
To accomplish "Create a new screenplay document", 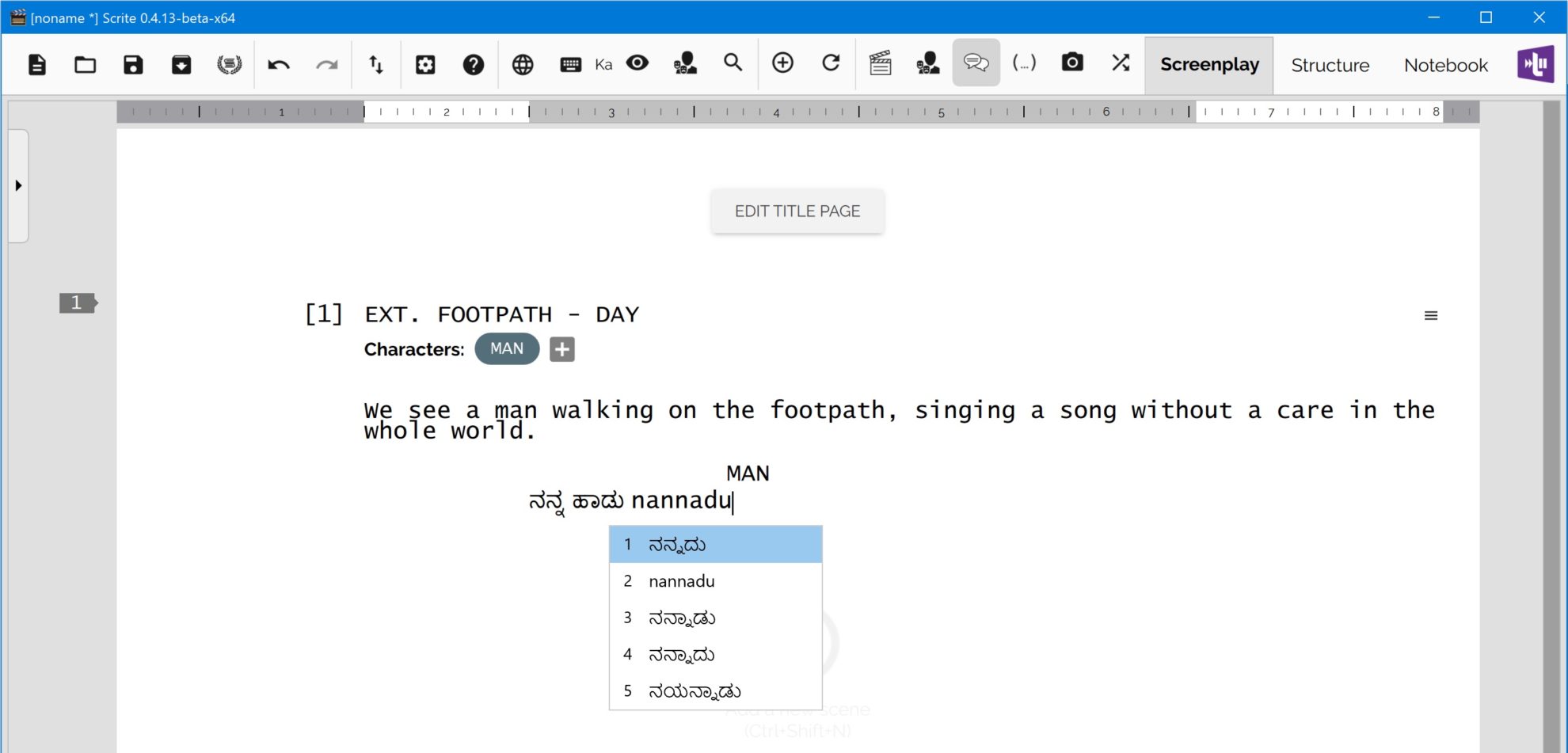I will (x=37, y=64).
